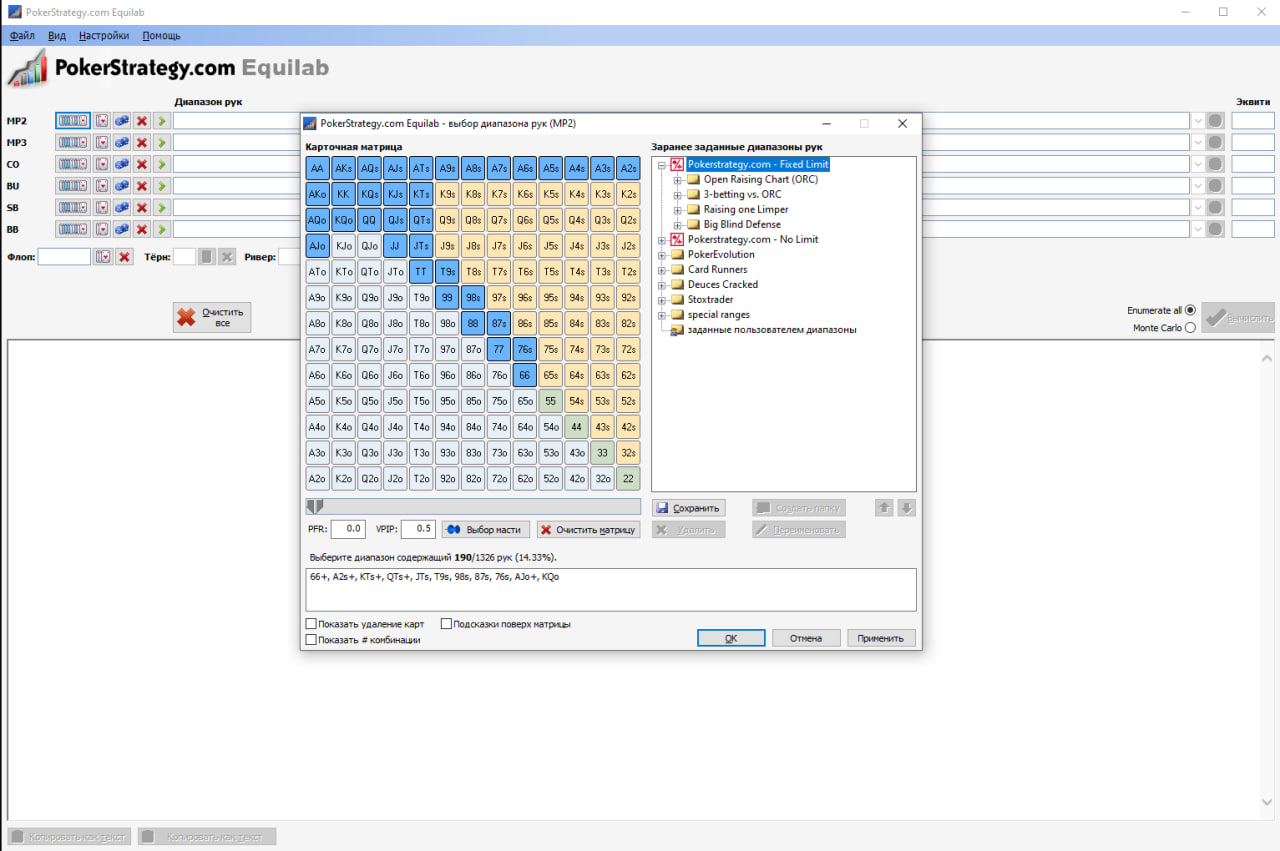Open hand range selector for MP3 row
This screenshot has height=851, width=1280.
pos(73,142)
